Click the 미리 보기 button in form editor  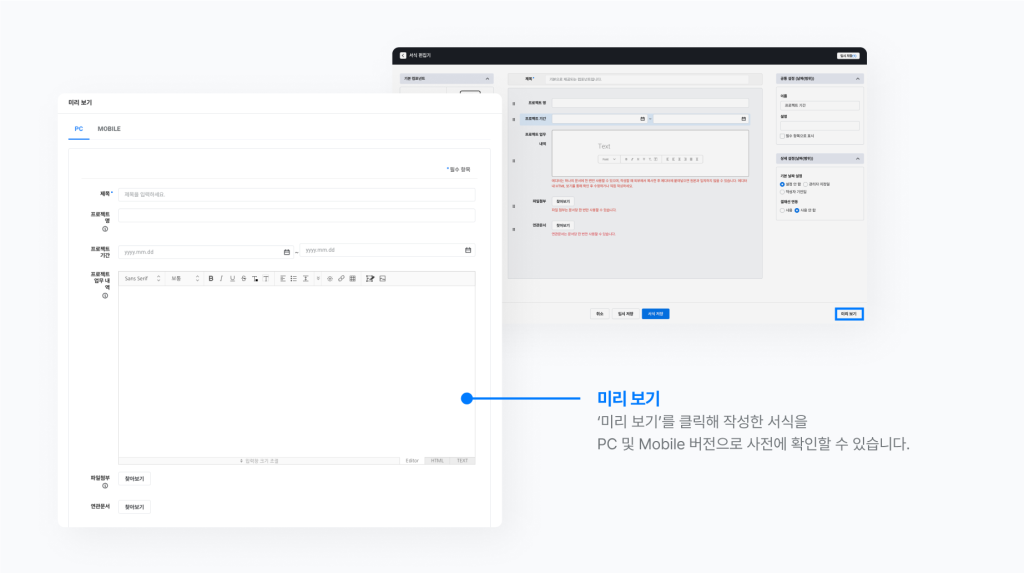pos(849,314)
